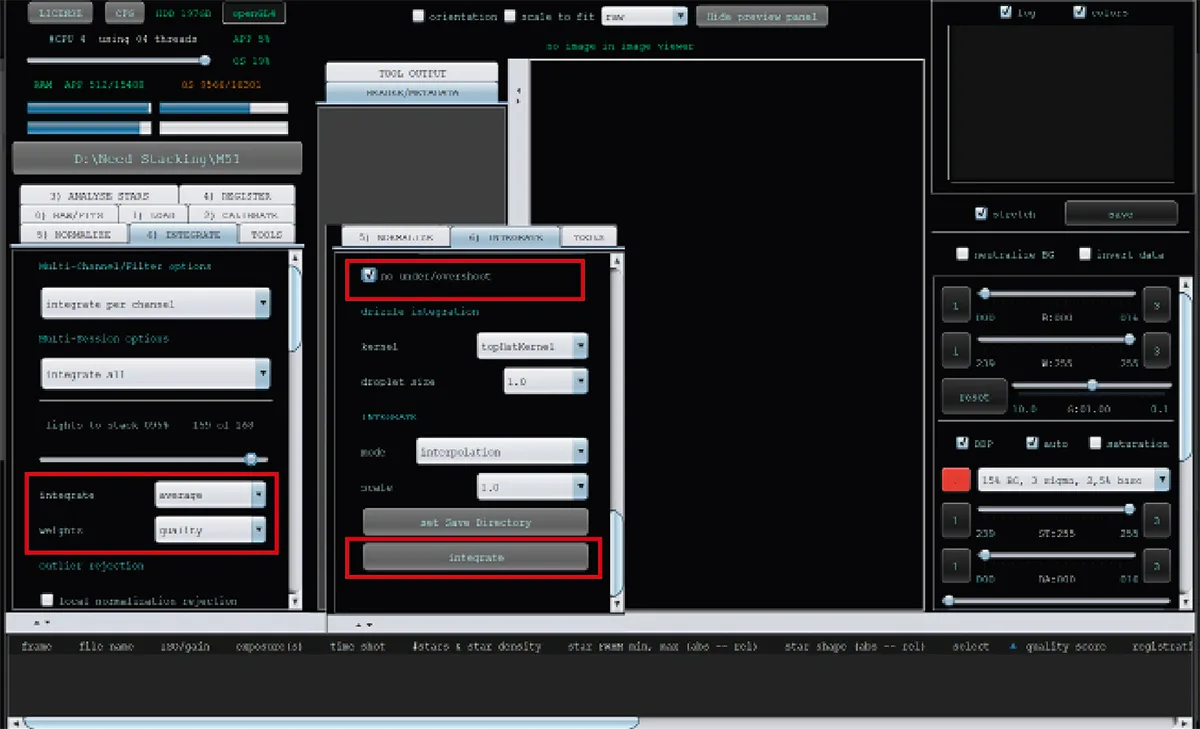Image resolution: width=1200 pixels, height=729 pixels.
Task: Click the 'exposure(s)' column header
Action: point(269,647)
